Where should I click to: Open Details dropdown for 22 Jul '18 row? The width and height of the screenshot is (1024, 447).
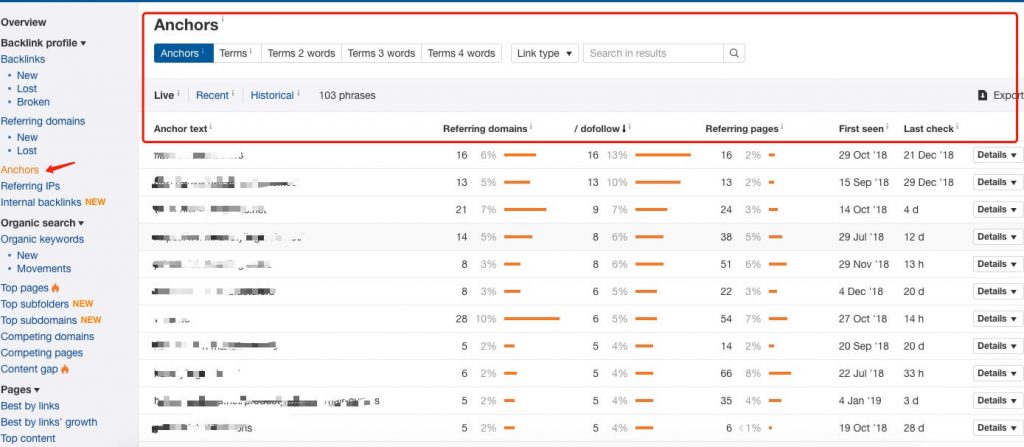coord(997,373)
